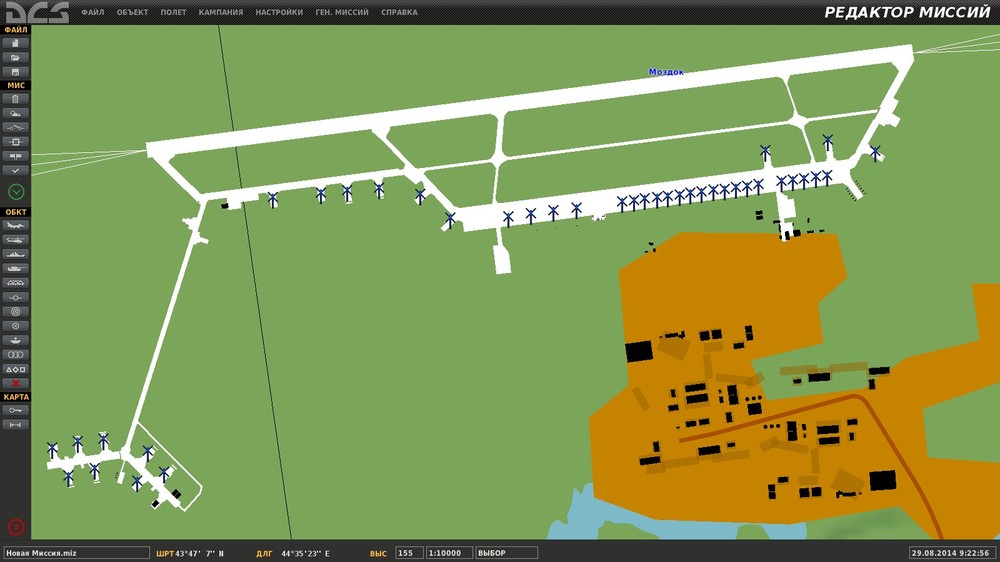
Task: Click the red exit button at bottom left
Action: click(x=16, y=527)
